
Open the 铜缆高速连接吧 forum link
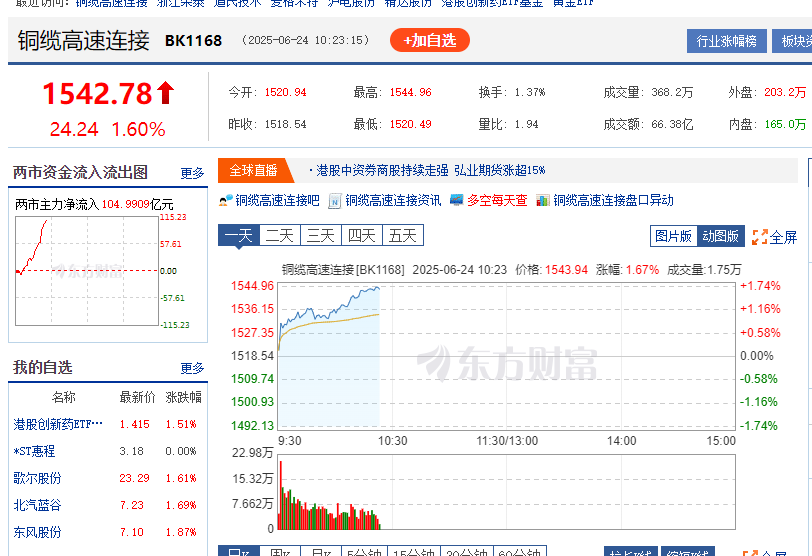[x=278, y=201]
